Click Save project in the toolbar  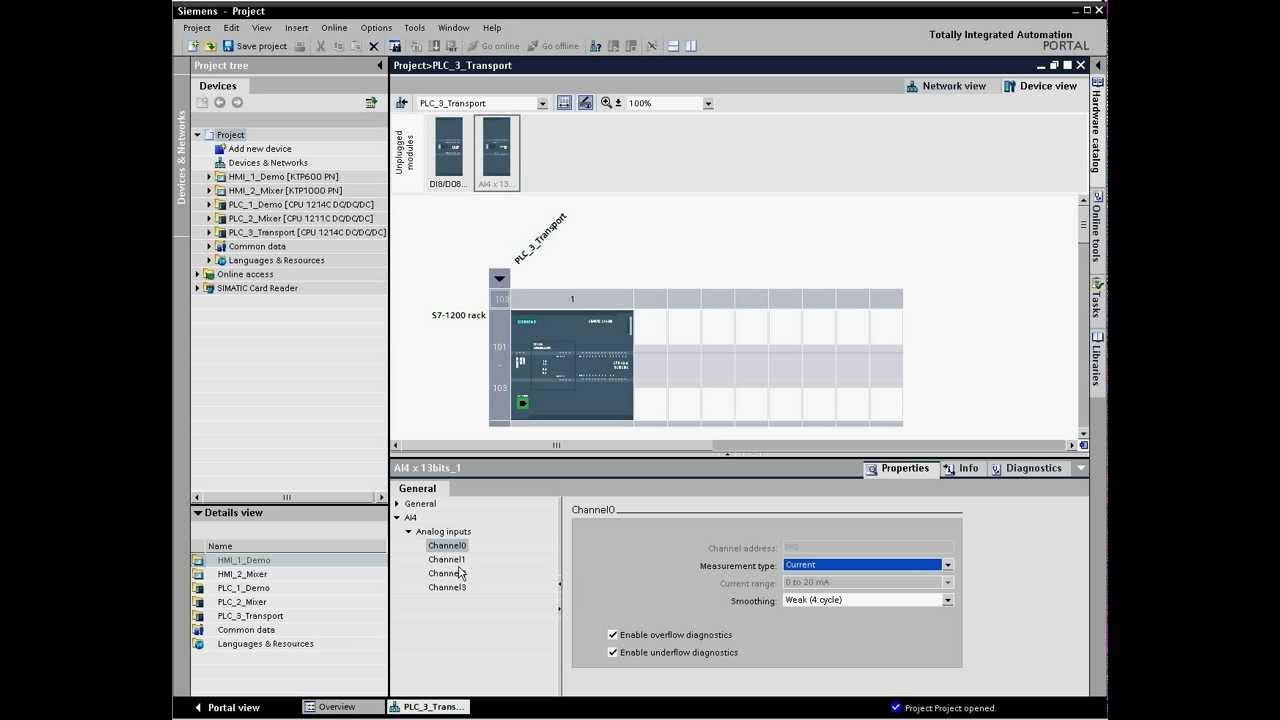click(254, 46)
